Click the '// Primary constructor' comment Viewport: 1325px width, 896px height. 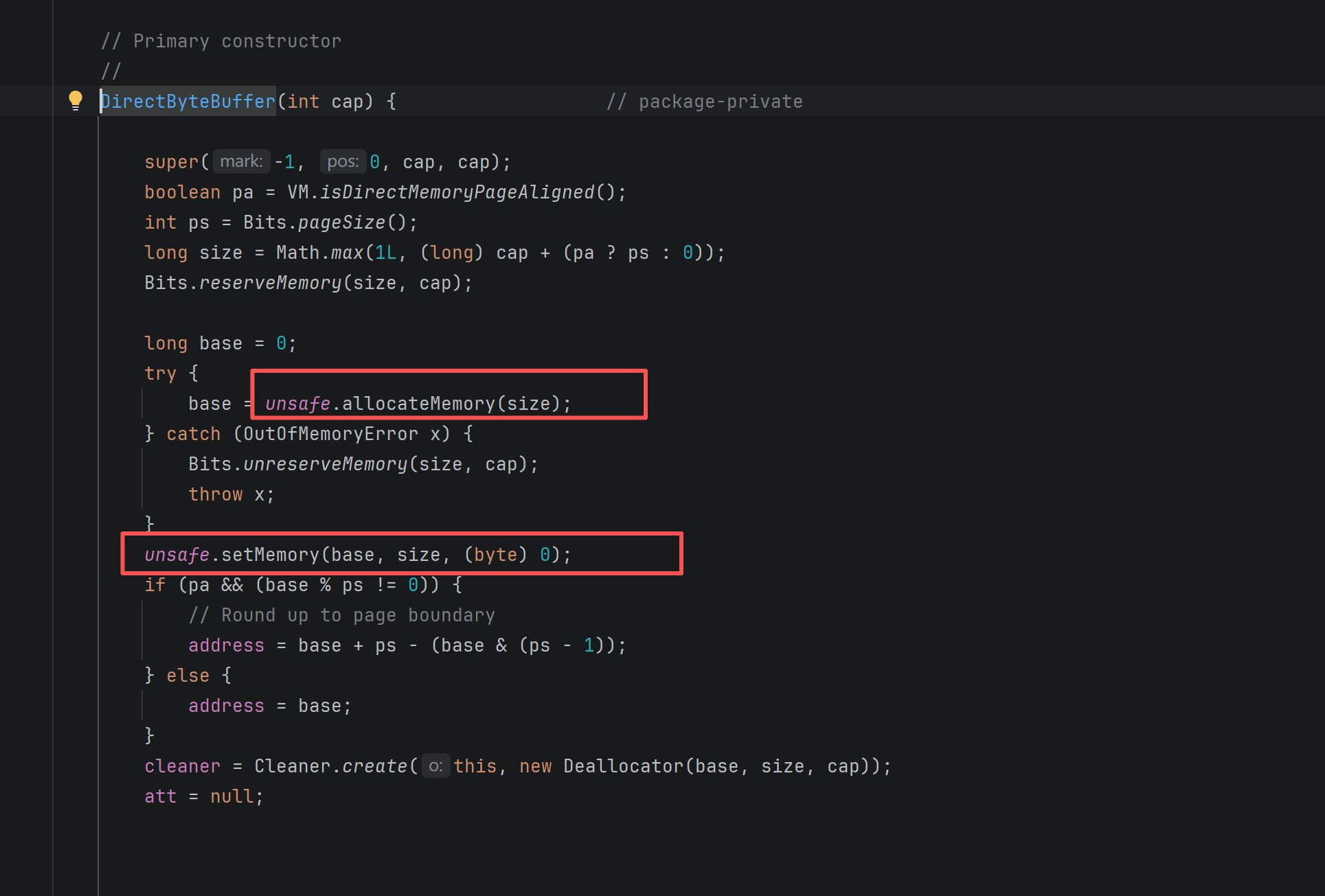220,41
